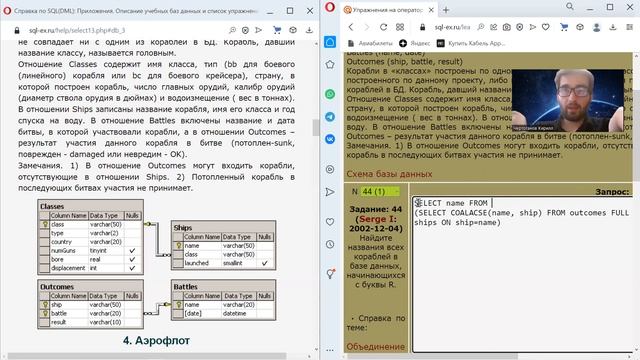Go forward in the right Opera window

(367, 27)
